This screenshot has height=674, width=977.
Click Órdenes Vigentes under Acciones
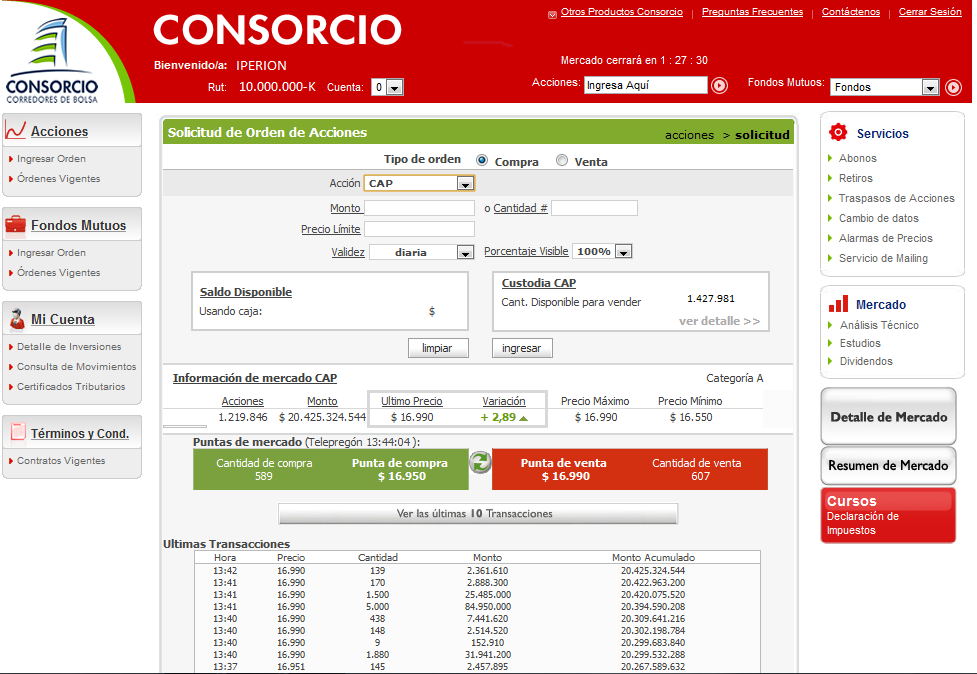click(59, 179)
